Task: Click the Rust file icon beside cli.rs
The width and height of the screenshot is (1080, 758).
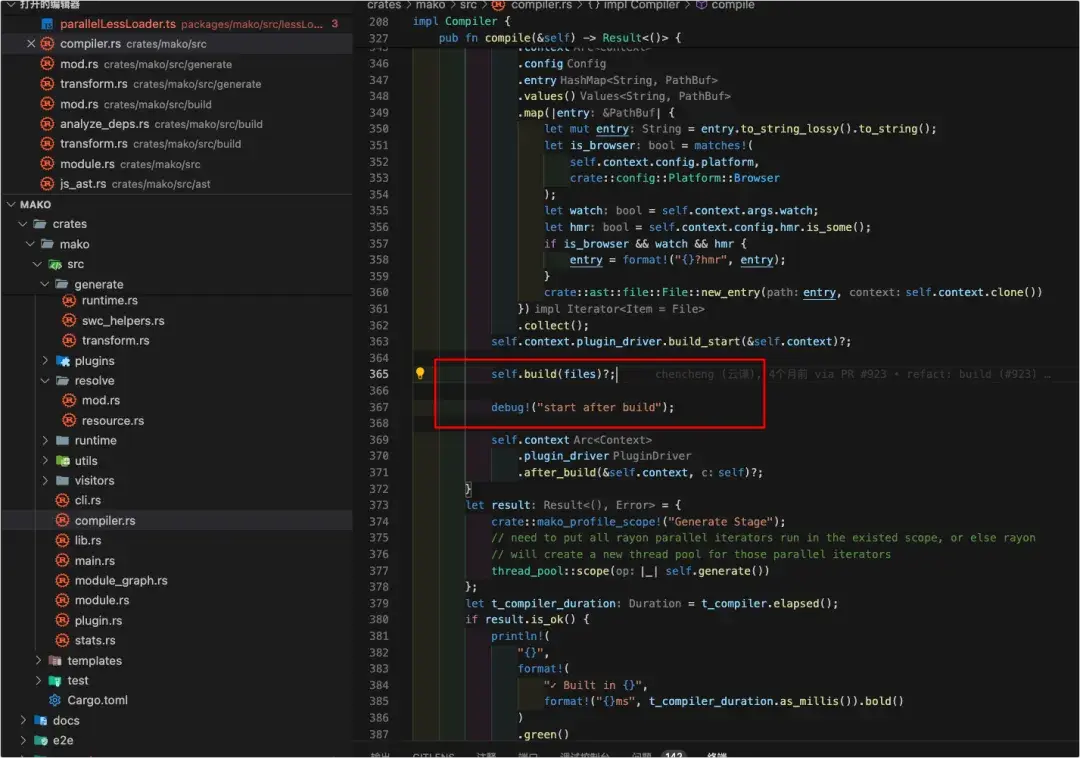Action: [62, 501]
